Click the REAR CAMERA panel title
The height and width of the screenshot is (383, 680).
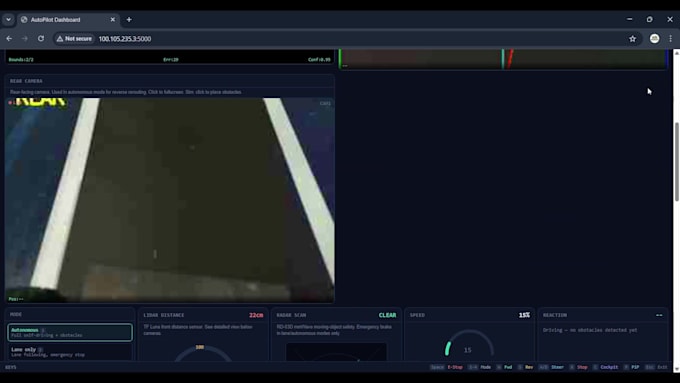coord(26,81)
